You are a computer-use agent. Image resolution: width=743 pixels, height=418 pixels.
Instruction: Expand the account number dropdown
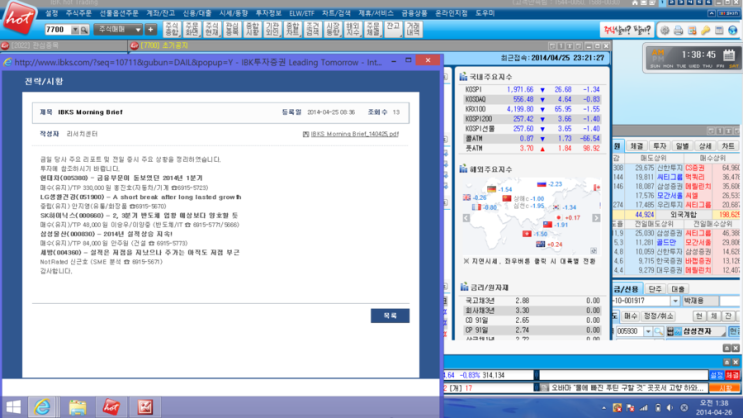pos(675,301)
